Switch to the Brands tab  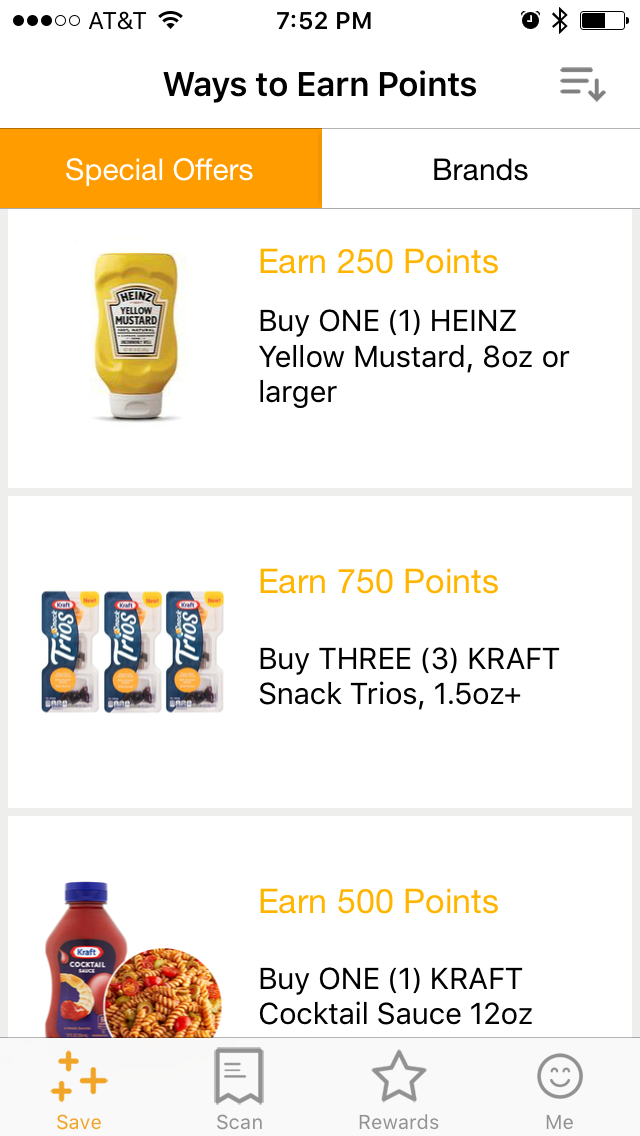(x=480, y=169)
